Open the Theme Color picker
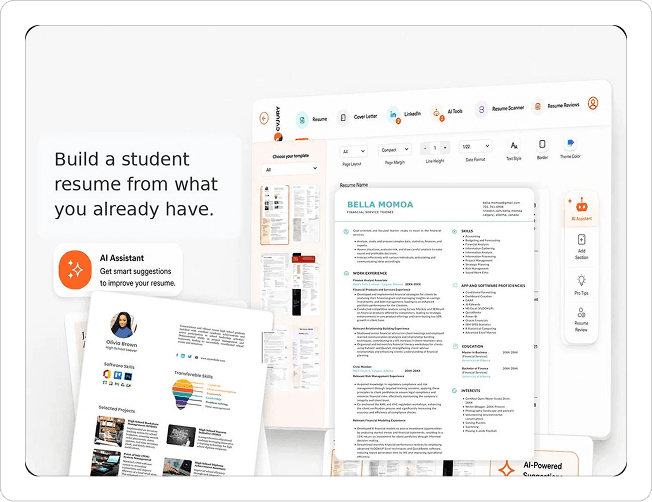Screen dimensions: 652x502 click(570, 144)
